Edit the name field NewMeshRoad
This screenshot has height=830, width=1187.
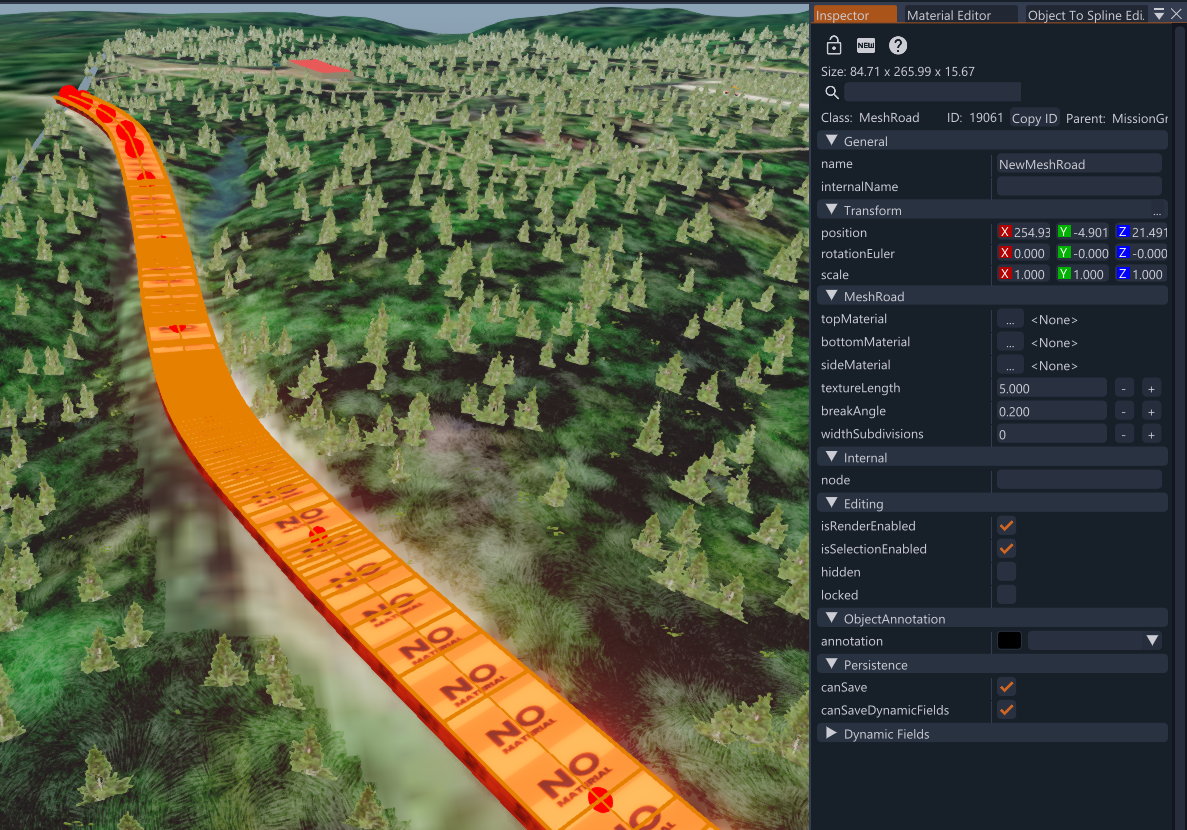1079,164
